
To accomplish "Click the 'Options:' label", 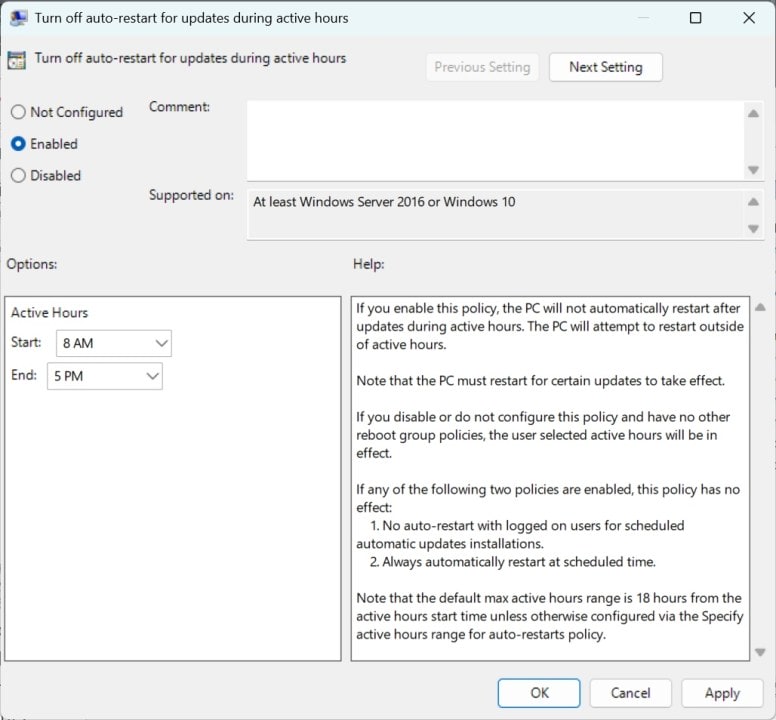I will 32,264.
